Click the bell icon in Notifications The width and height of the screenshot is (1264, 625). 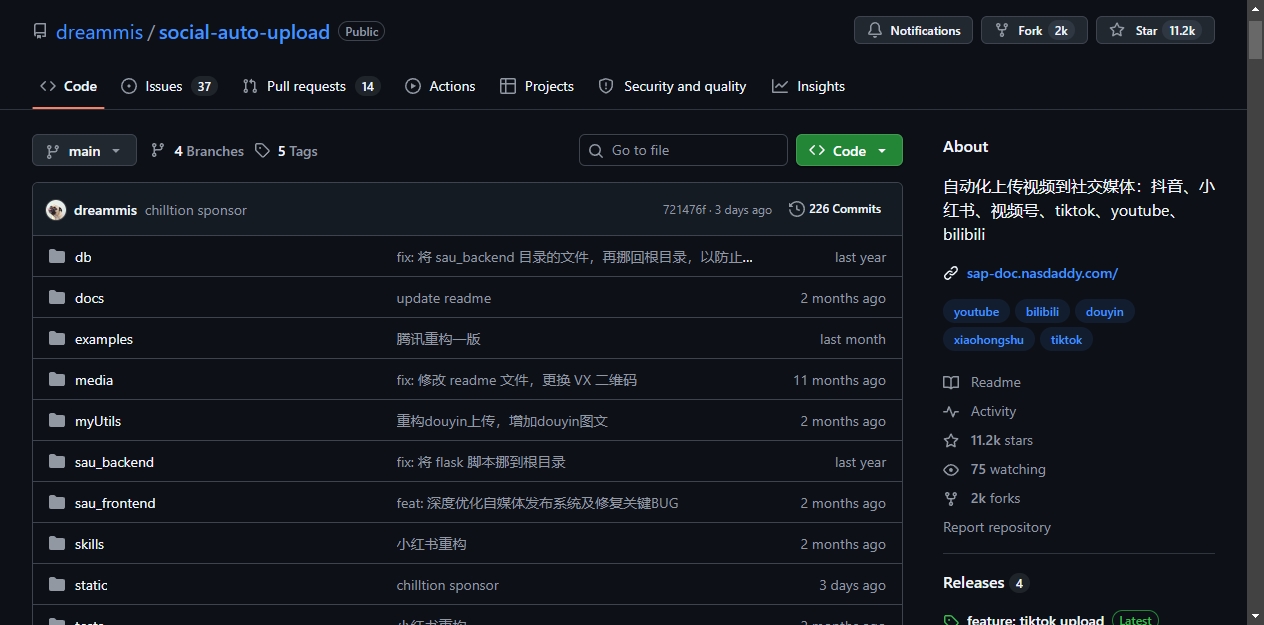point(875,31)
